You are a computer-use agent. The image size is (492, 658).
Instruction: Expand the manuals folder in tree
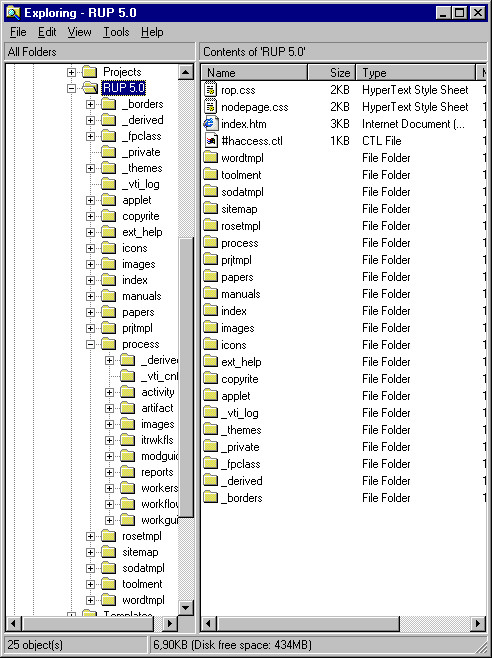click(x=90, y=296)
